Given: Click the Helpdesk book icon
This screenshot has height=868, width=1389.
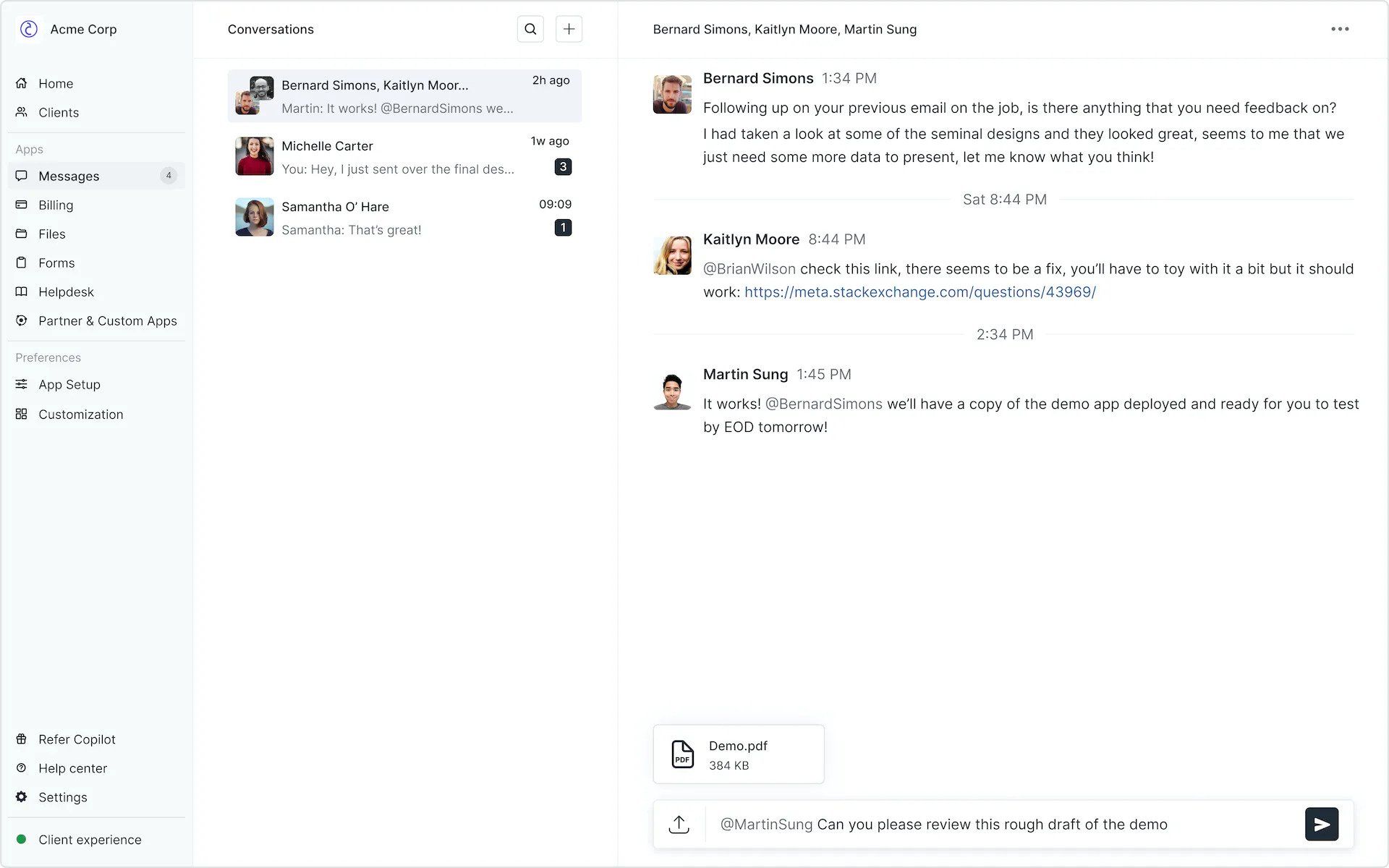Looking at the screenshot, I should pos(22,292).
